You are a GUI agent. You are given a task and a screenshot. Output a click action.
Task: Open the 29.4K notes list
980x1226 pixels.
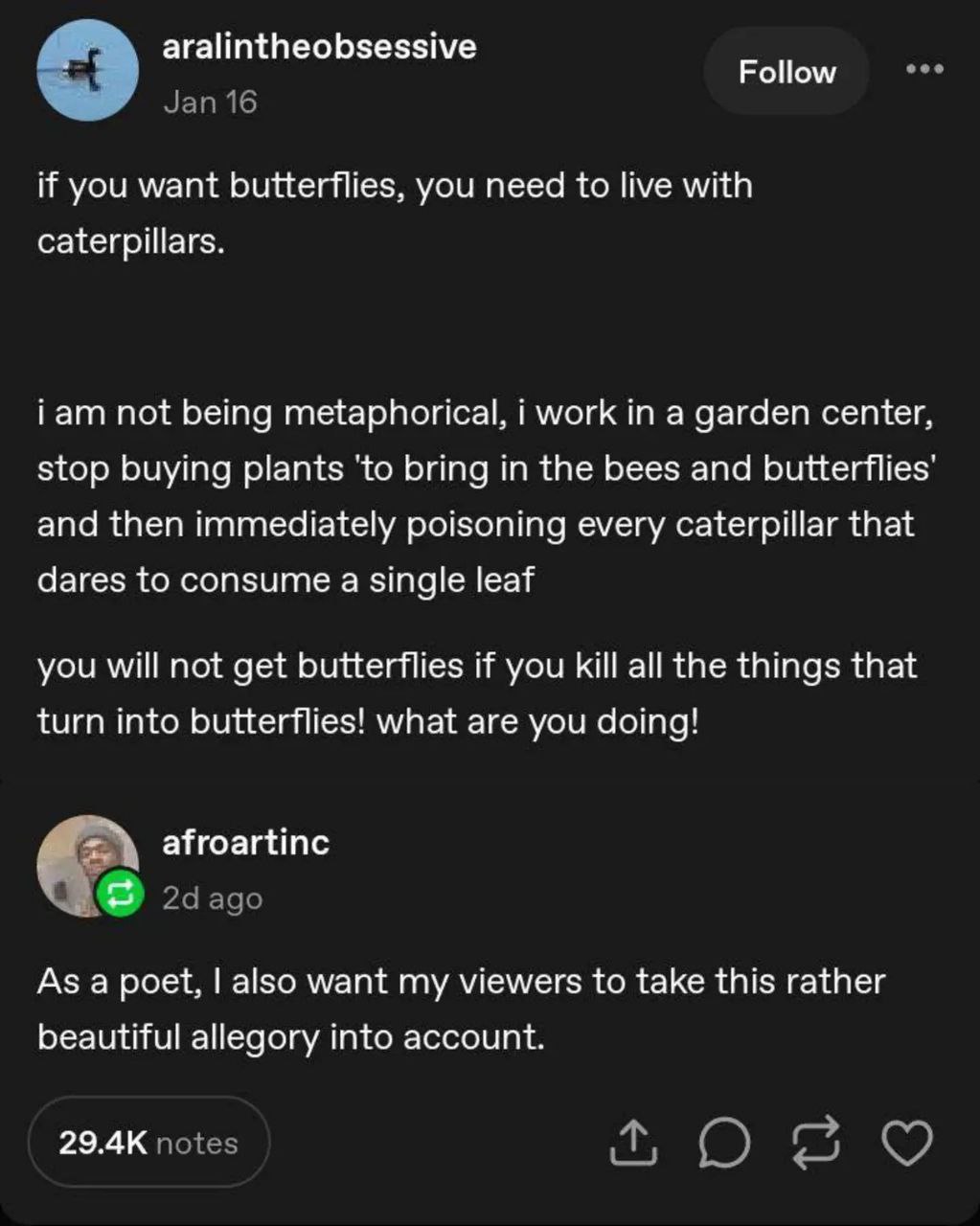[x=148, y=1143]
